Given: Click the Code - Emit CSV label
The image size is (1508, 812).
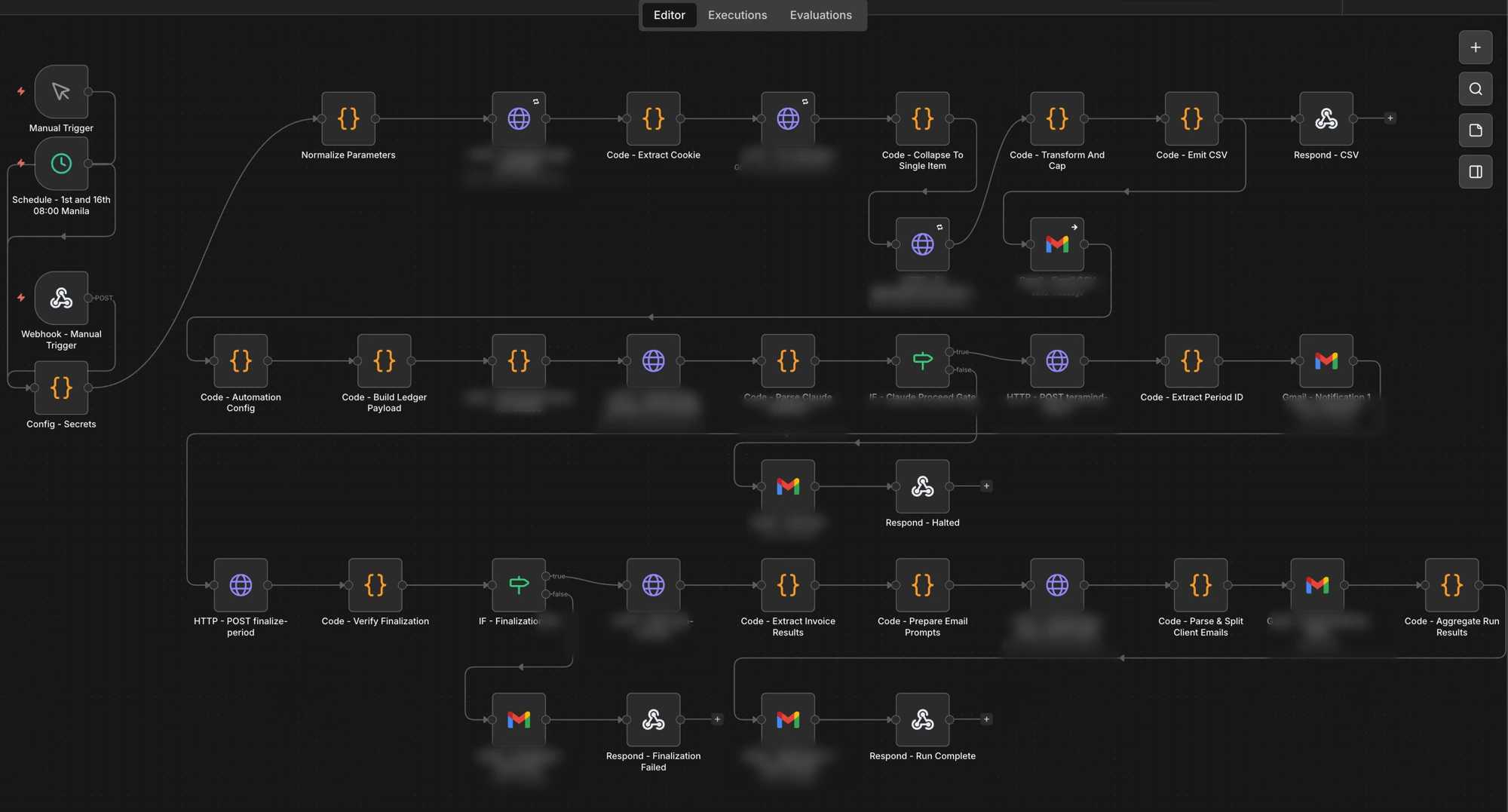Looking at the screenshot, I should pos(1192,155).
